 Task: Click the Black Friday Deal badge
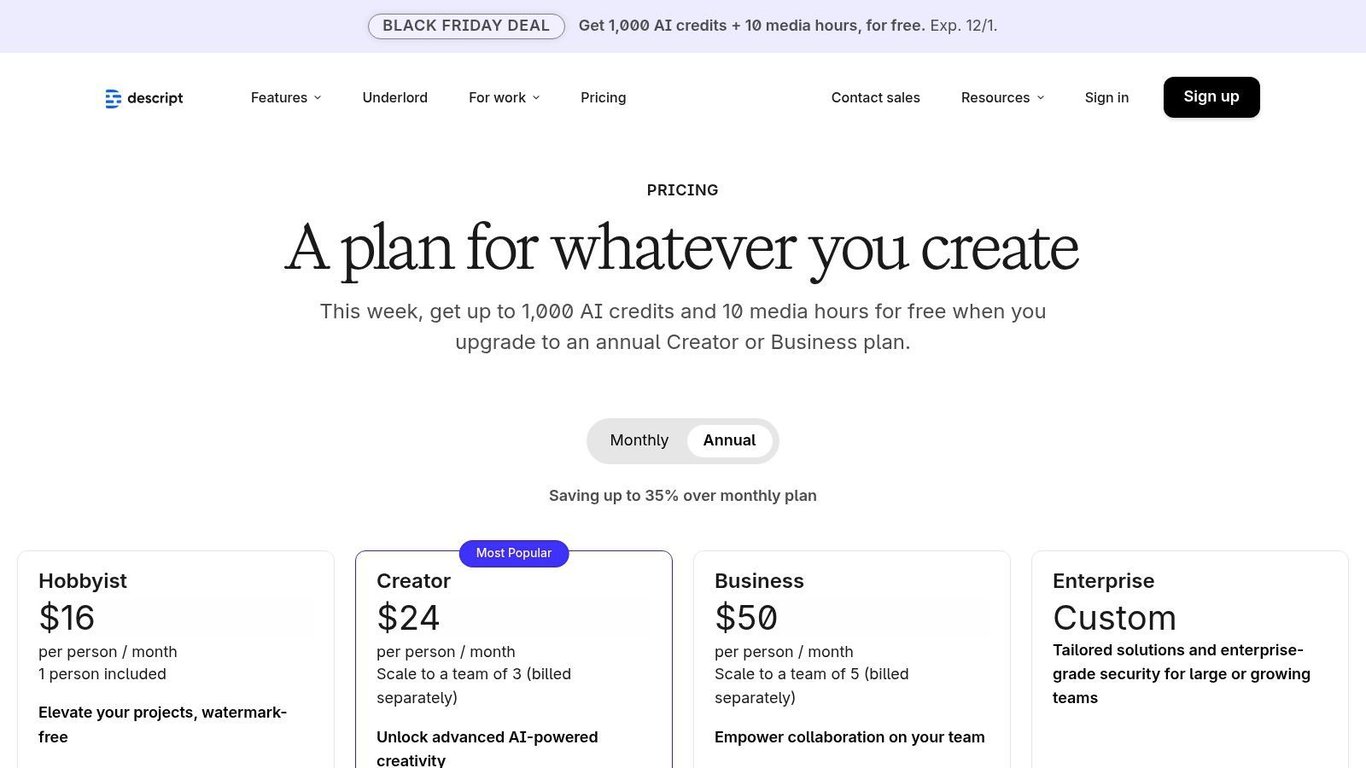tap(466, 26)
